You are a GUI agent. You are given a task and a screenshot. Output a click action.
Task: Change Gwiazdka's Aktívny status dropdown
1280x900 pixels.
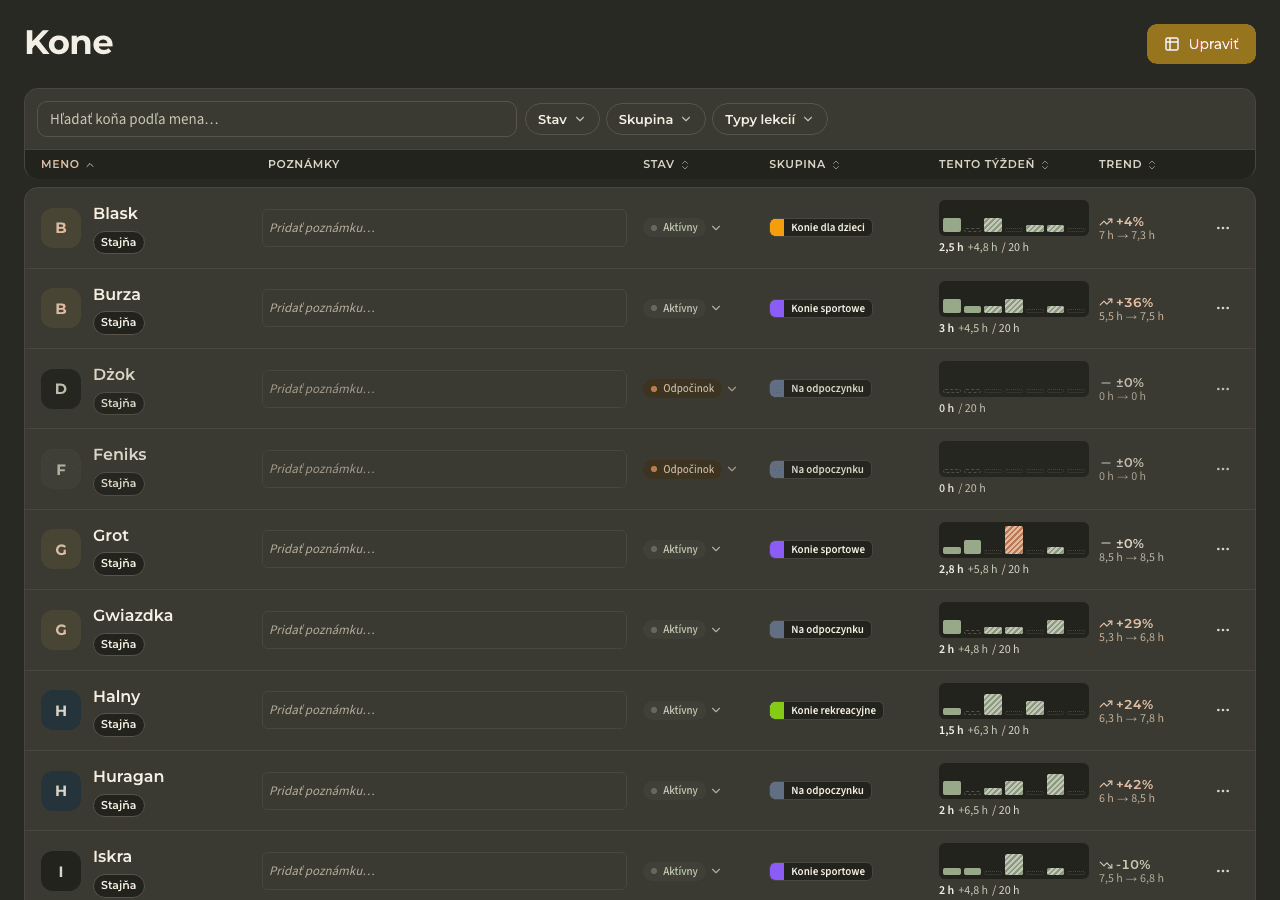(x=683, y=630)
